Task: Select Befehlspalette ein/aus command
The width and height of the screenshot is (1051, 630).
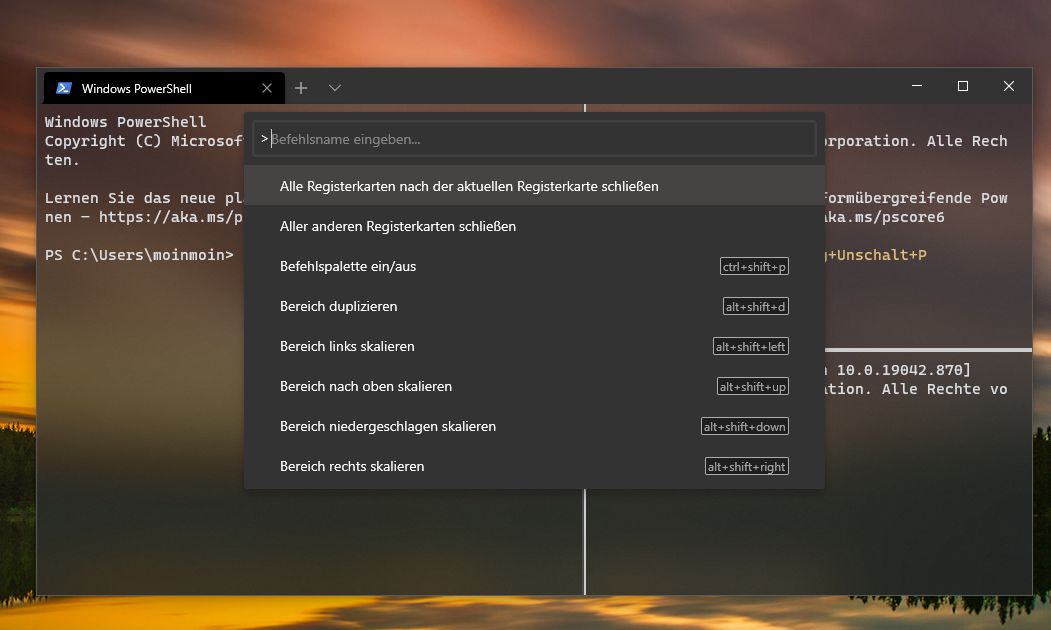Action: pos(534,266)
